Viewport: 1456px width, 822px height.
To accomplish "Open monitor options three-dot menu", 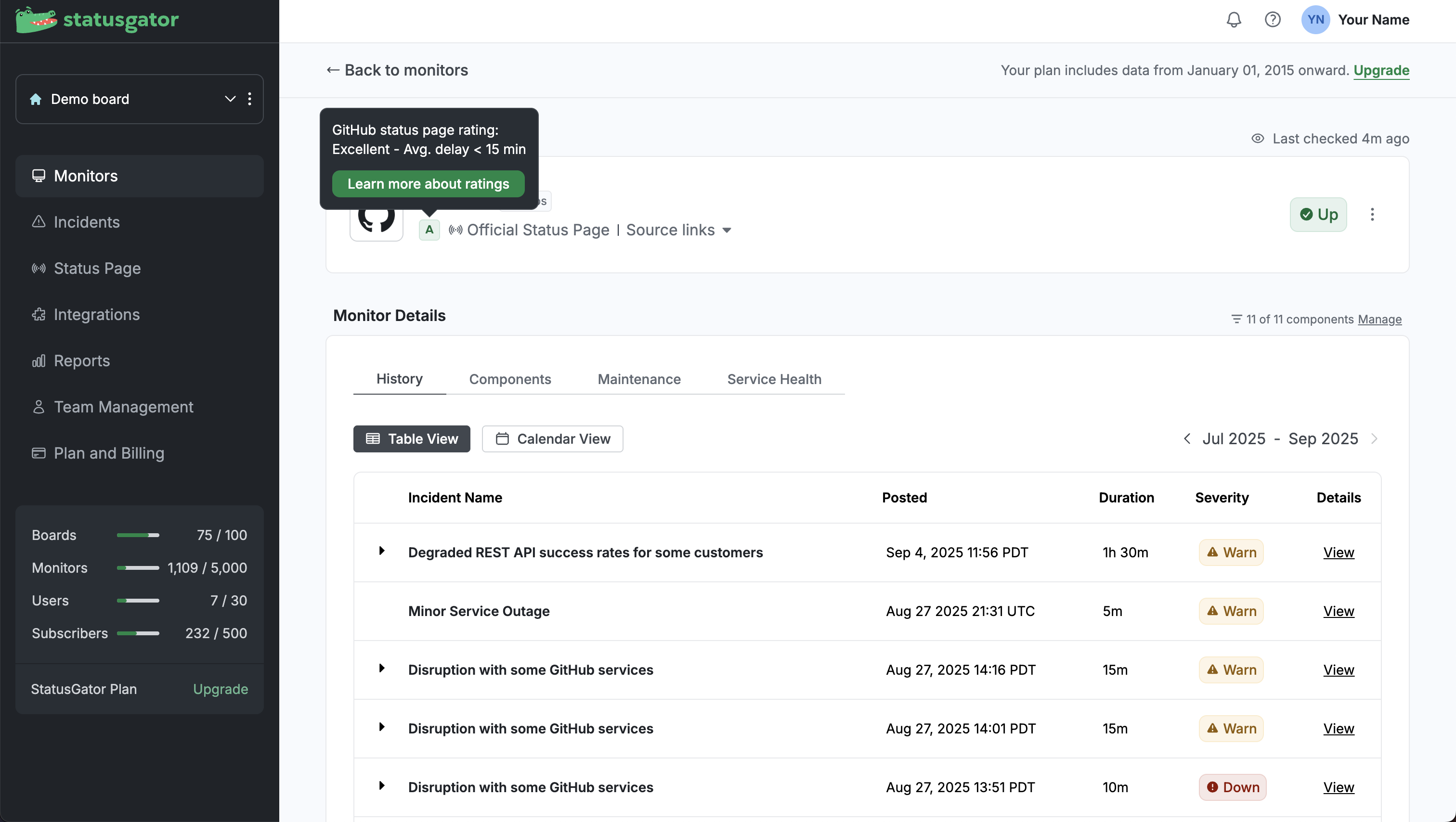I will 1372,214.
